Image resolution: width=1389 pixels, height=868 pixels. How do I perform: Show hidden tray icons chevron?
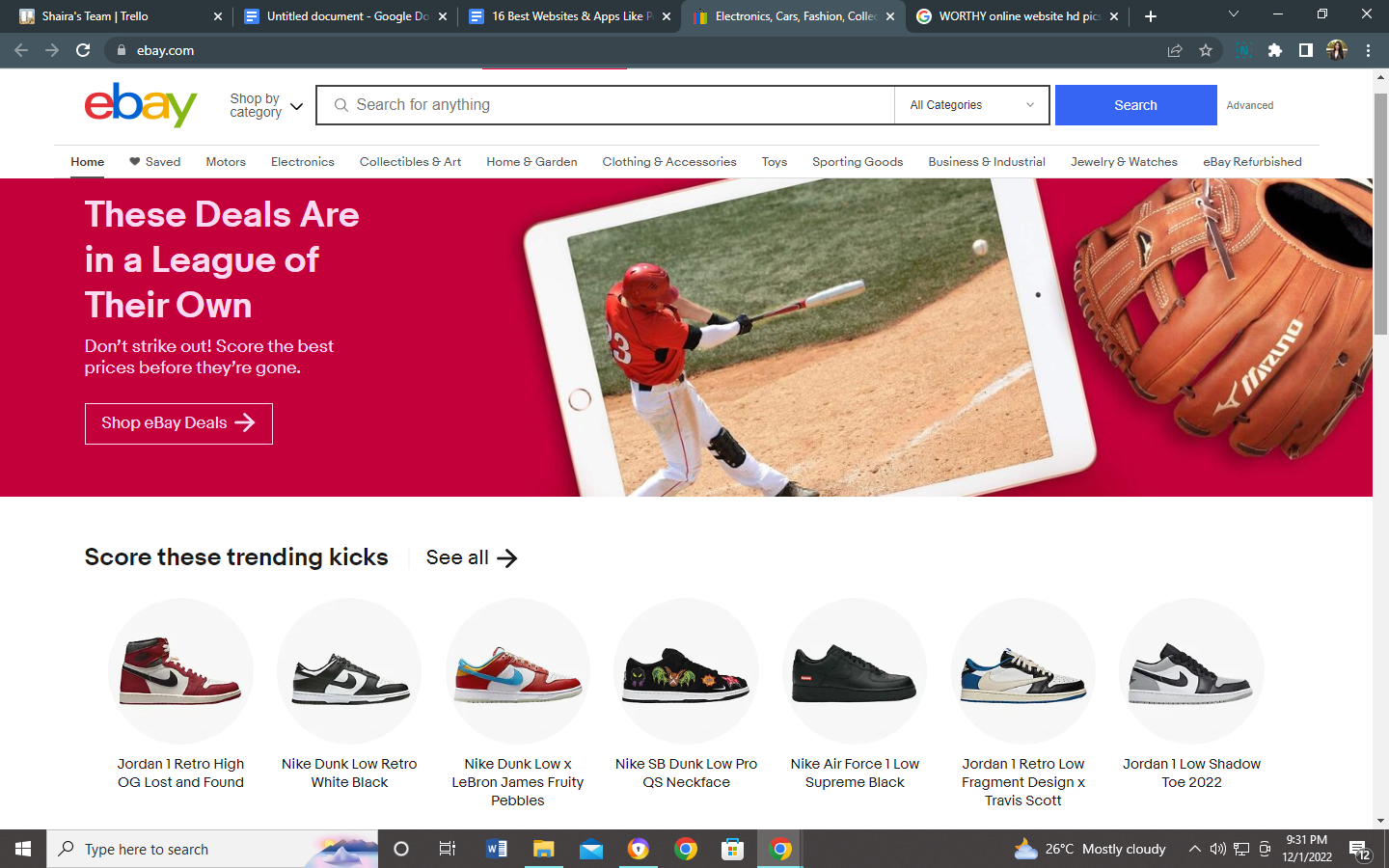[x=1194, y=849]
